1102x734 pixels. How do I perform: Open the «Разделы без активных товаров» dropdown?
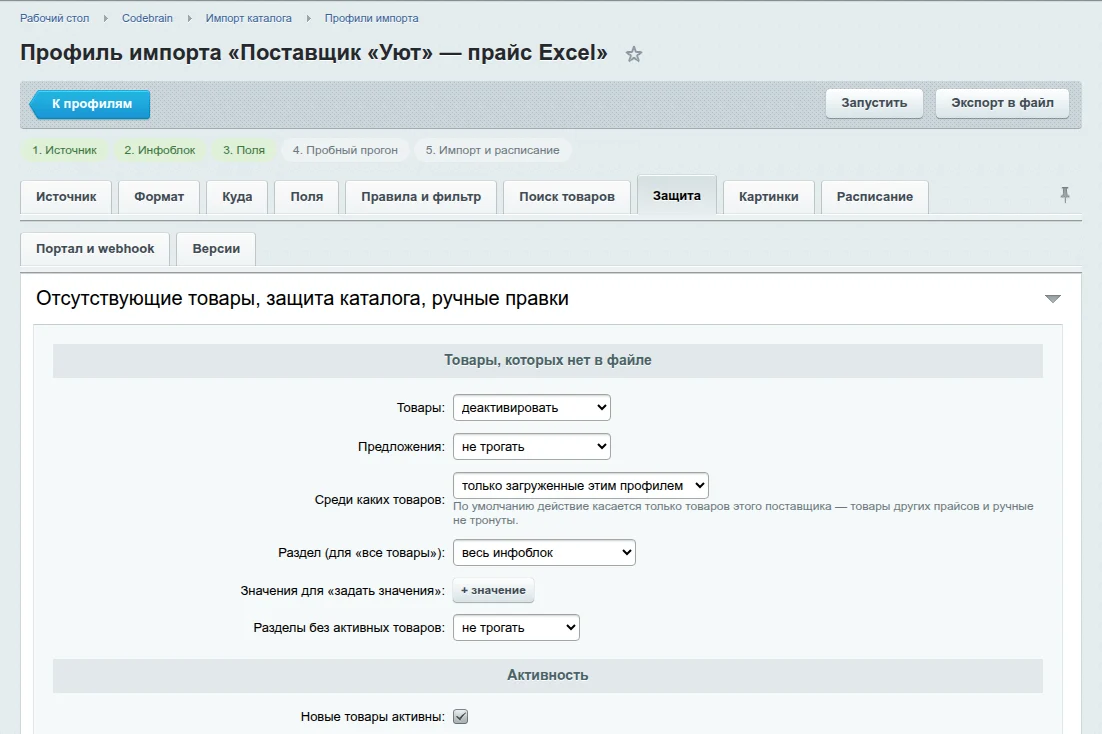pyautogui.click(x=516, y=628)
